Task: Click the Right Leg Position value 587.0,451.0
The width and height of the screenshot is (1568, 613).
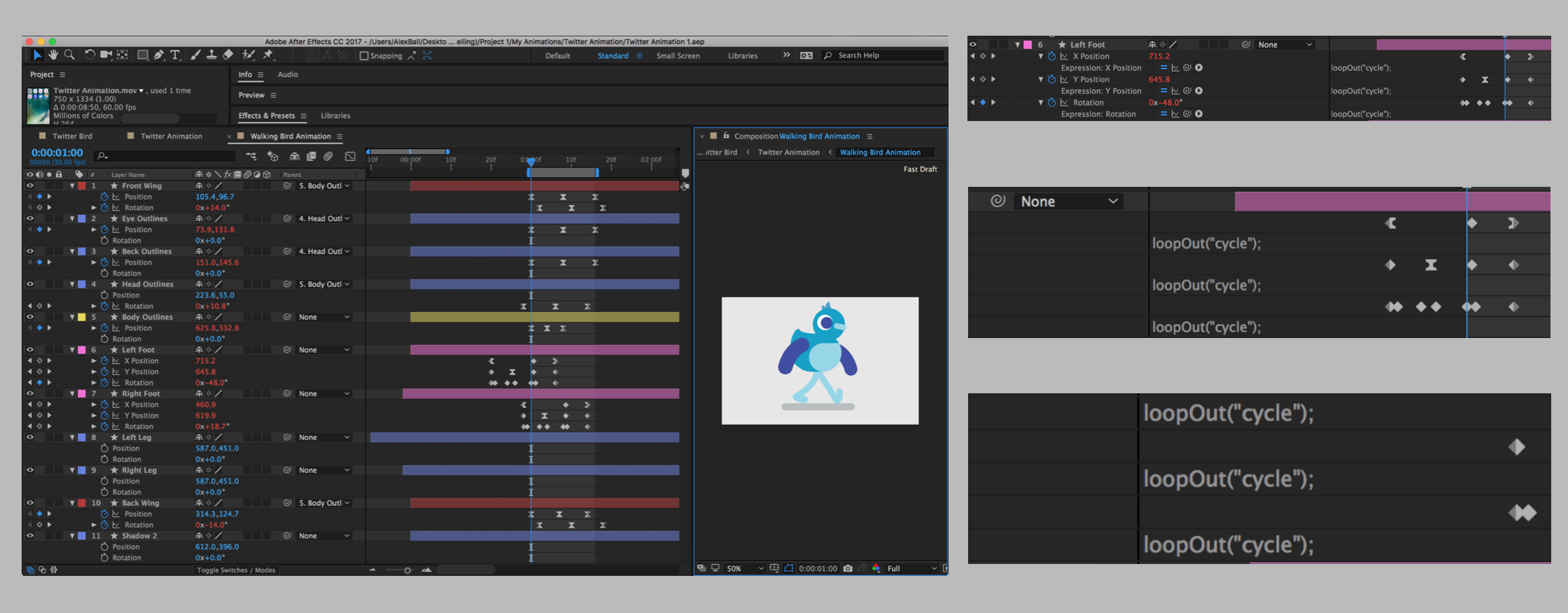Action: click(217, 481)
